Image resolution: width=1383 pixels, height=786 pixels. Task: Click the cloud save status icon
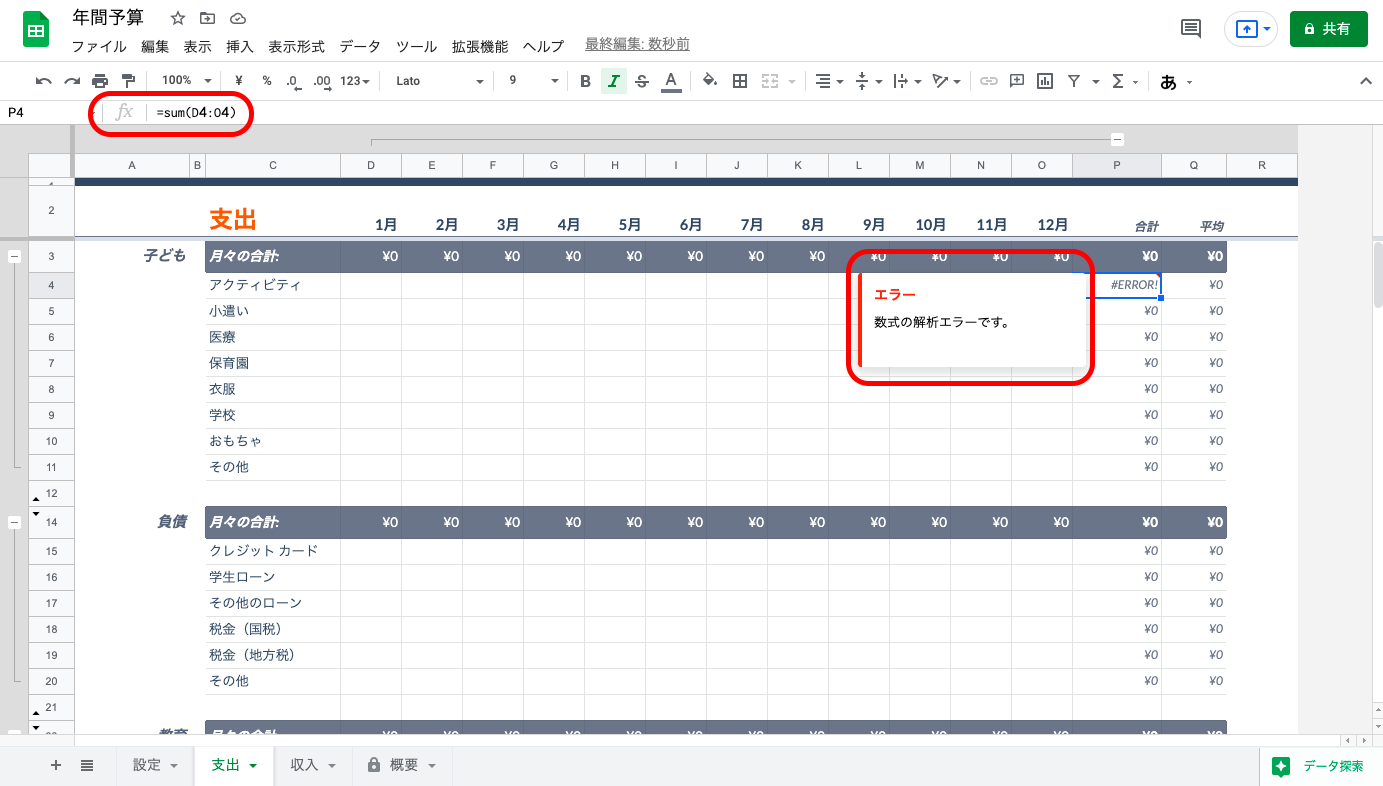click(x=237, y=19)
